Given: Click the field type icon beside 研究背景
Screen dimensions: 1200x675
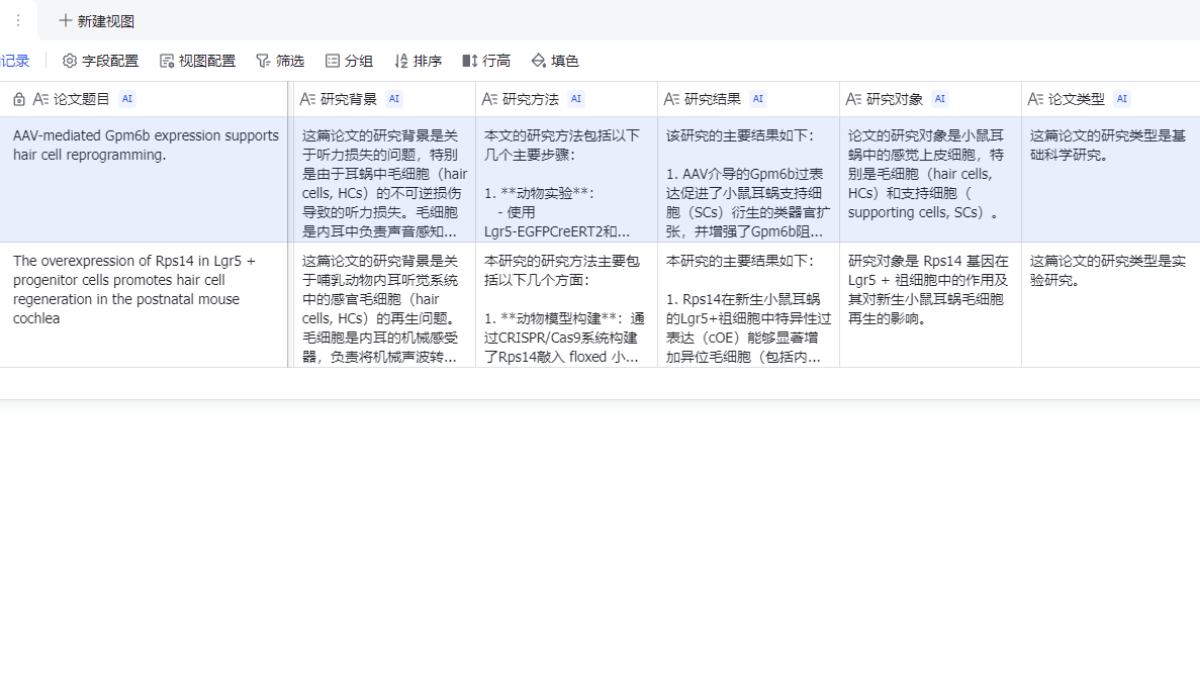Looking at the screenshot, I should [x=309, y=99].
